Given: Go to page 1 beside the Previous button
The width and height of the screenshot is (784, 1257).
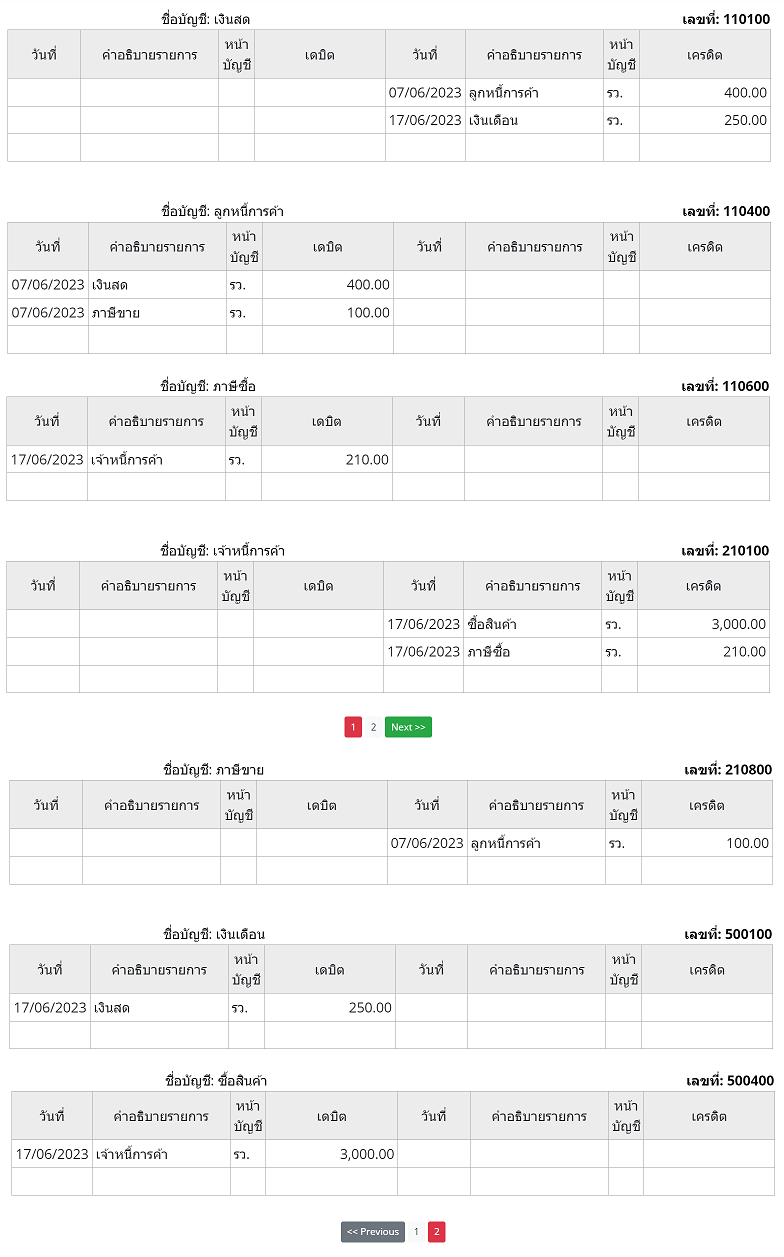Looking at the screenshot, I should [x=416, y=1232].
